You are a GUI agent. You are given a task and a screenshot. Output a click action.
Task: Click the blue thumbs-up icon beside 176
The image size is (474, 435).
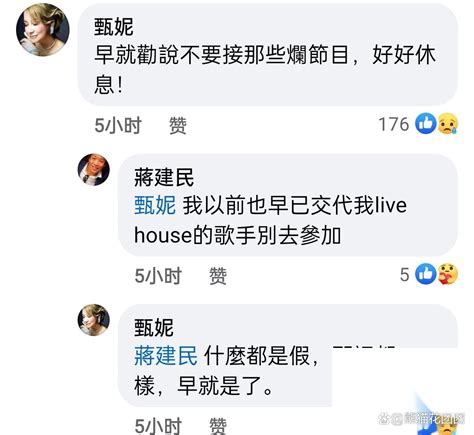click(426, 124)
